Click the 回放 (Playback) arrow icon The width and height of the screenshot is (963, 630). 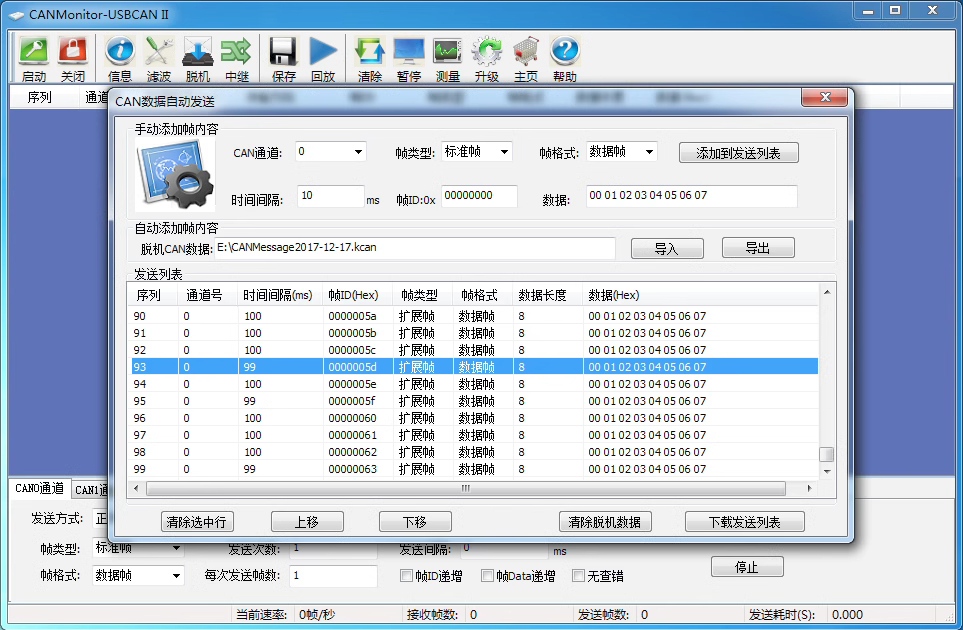(323, 56)
